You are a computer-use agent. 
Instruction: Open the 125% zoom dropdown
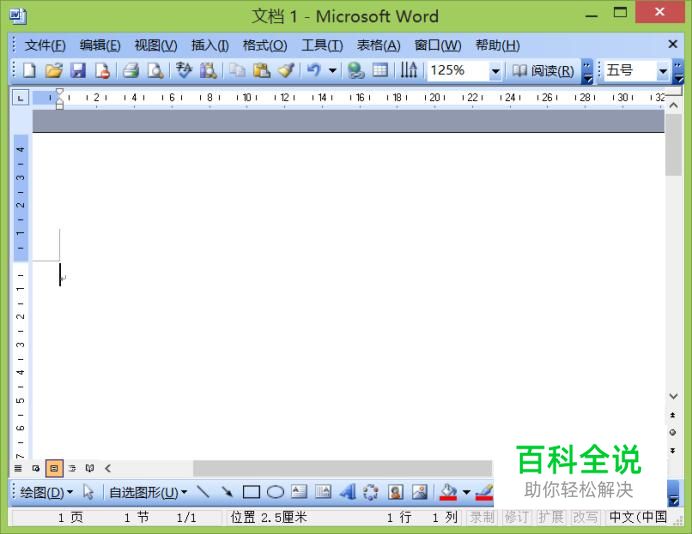coord(495,71)
